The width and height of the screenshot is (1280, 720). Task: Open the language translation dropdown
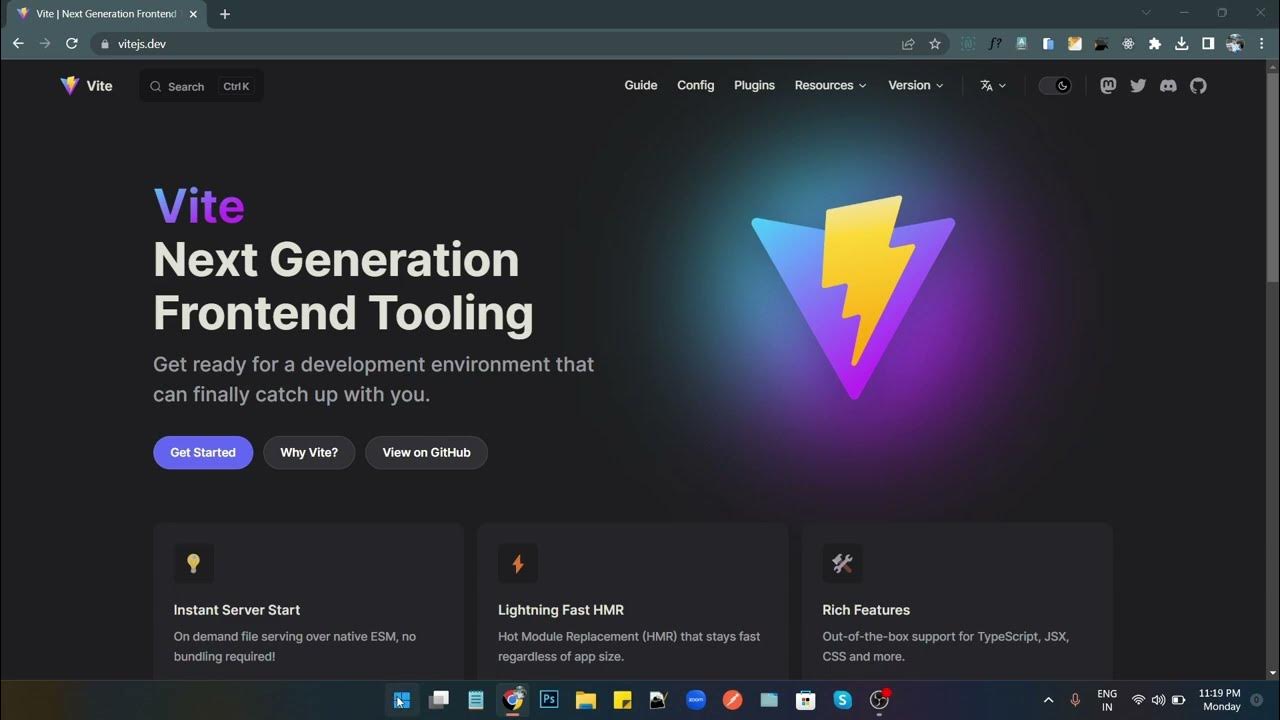pyautogui.click(x=993, y=86)
